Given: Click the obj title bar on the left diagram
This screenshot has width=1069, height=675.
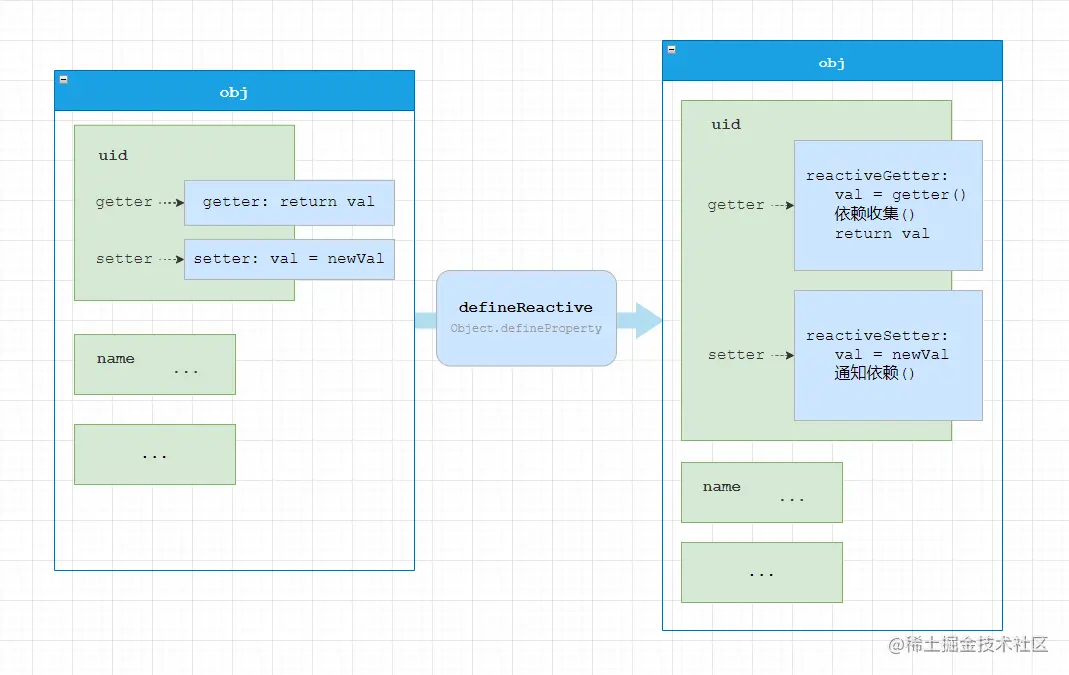Looking at the screenshot, I should (234, 92).
